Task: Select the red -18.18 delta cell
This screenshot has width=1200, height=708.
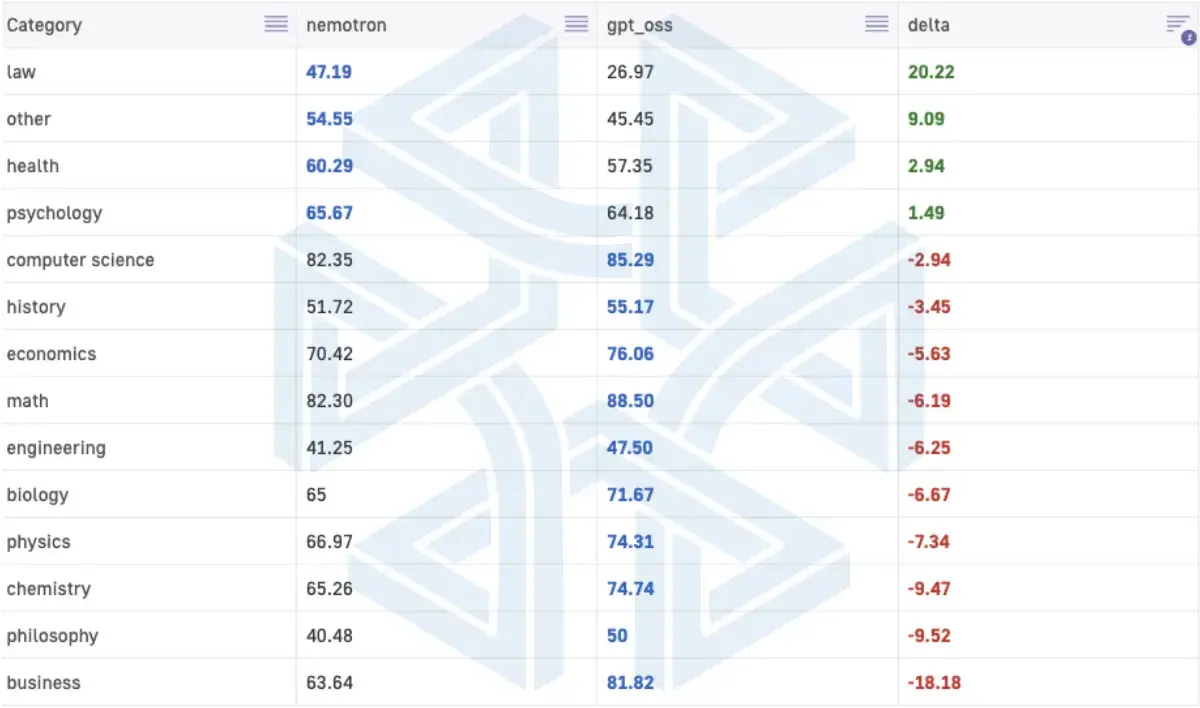Action: tap(934, 682)
